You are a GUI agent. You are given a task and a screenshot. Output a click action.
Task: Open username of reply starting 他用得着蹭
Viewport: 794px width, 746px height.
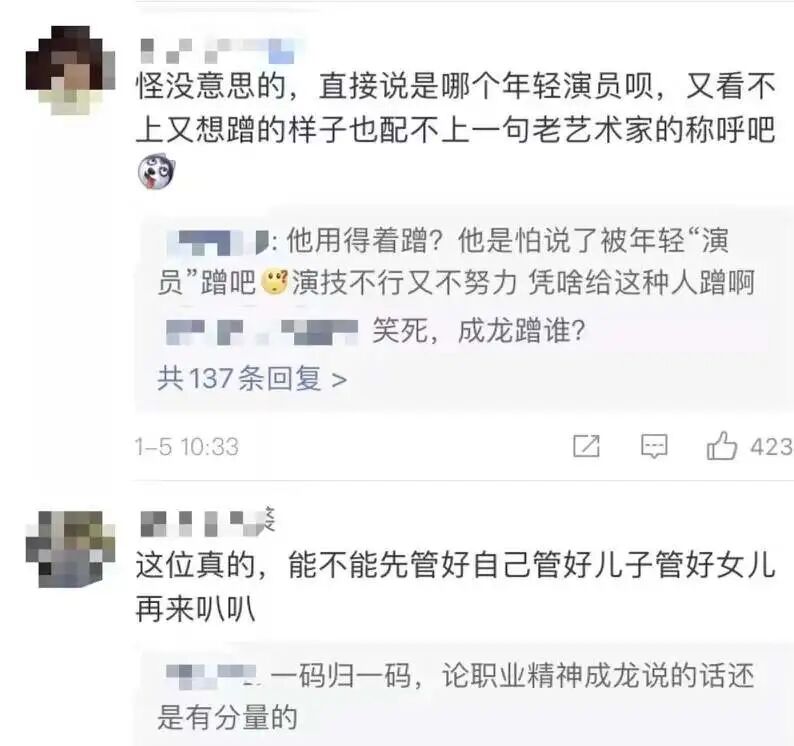tap(217, 242)
